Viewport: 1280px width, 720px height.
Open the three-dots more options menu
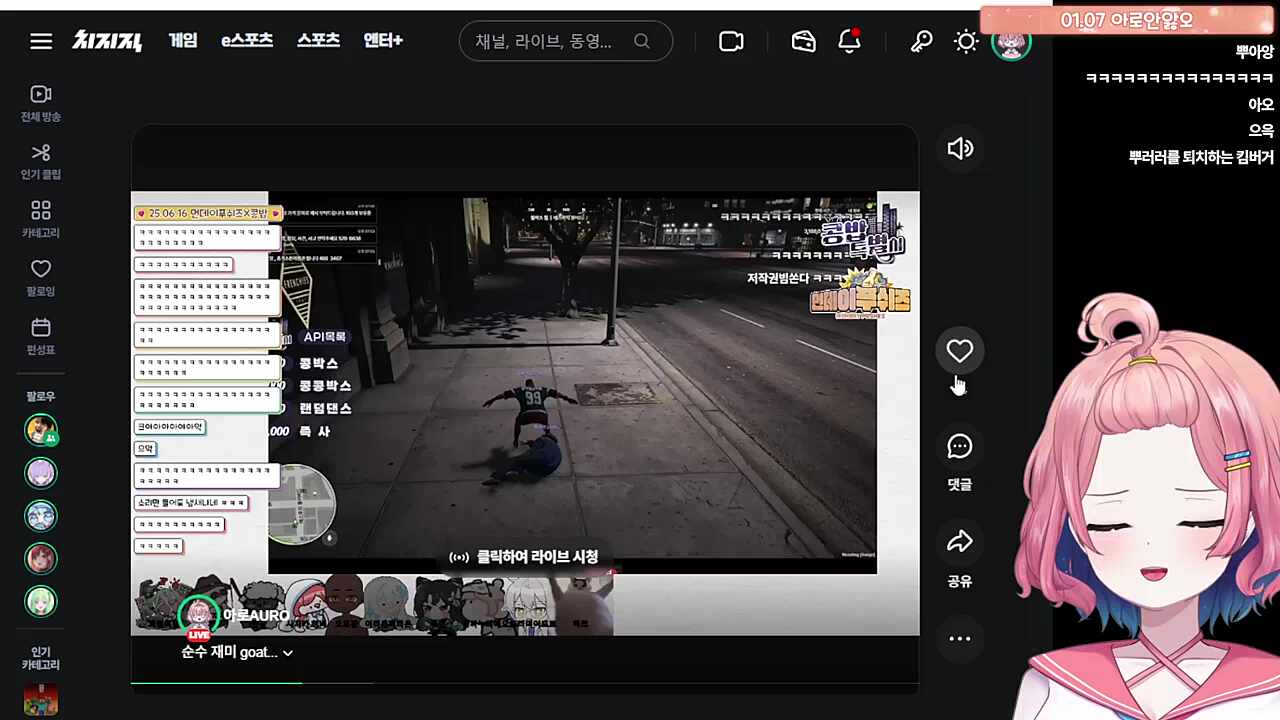[960, 639]
